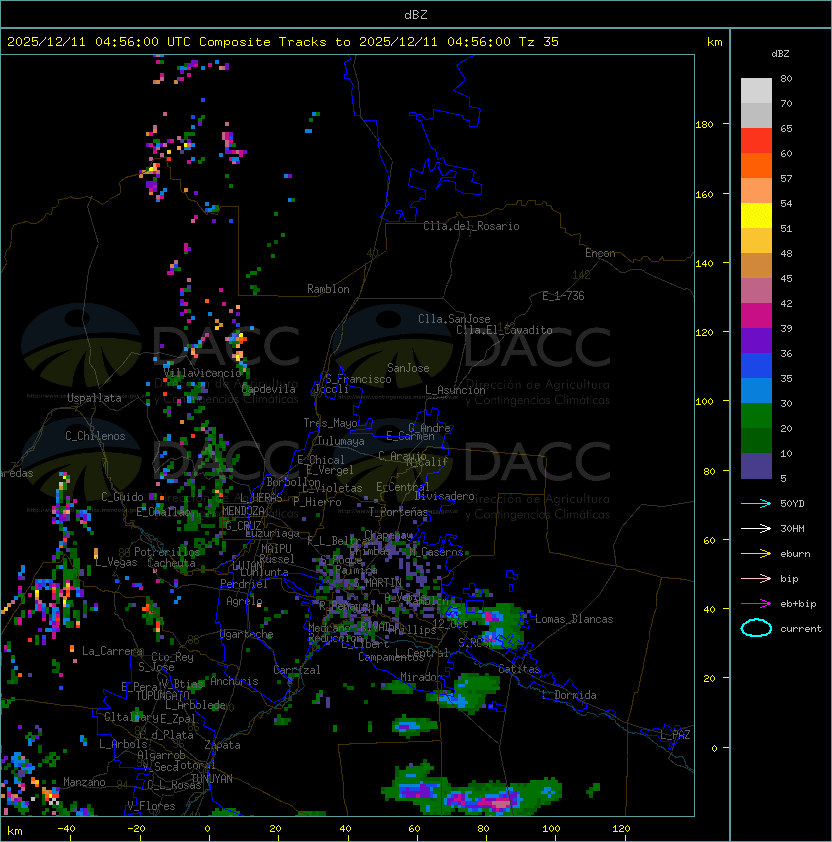
Task: Click the 'km' label at bottom left
Action: point(15,831)
